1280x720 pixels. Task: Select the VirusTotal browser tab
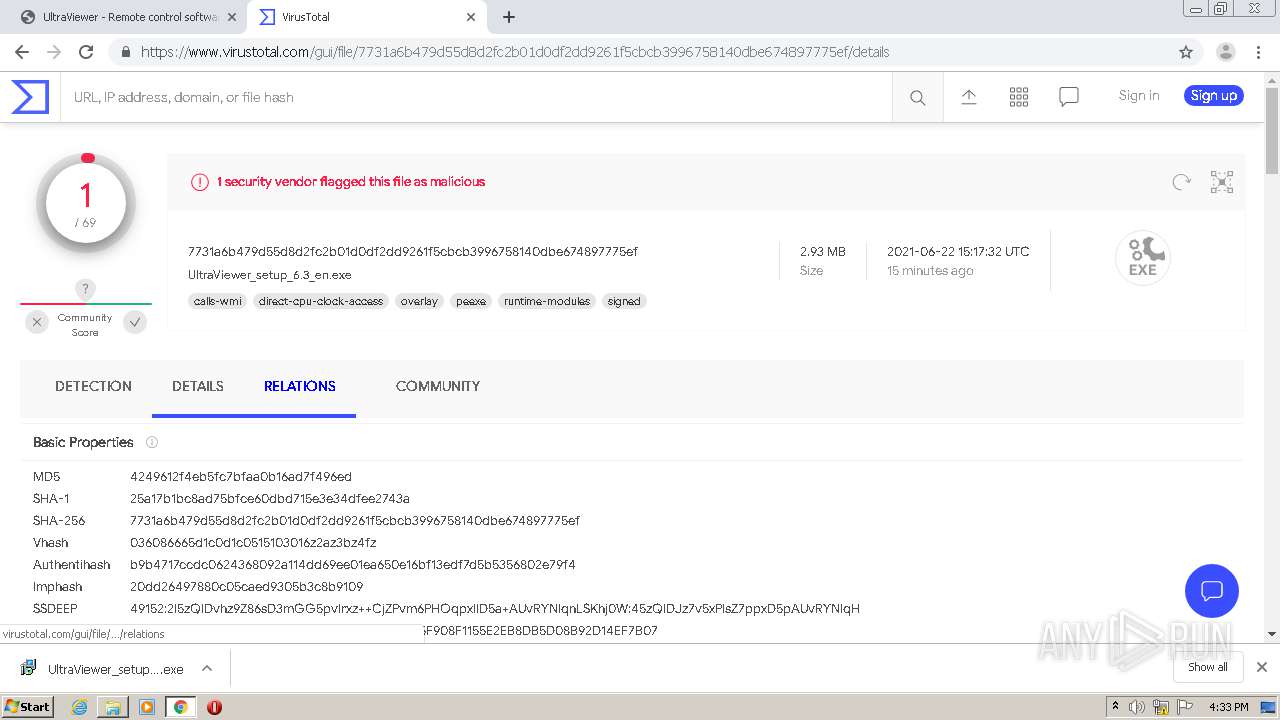366,17
